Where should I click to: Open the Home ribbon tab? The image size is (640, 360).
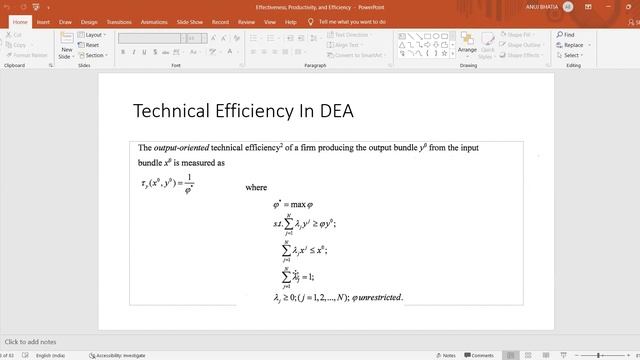point(20,22)
